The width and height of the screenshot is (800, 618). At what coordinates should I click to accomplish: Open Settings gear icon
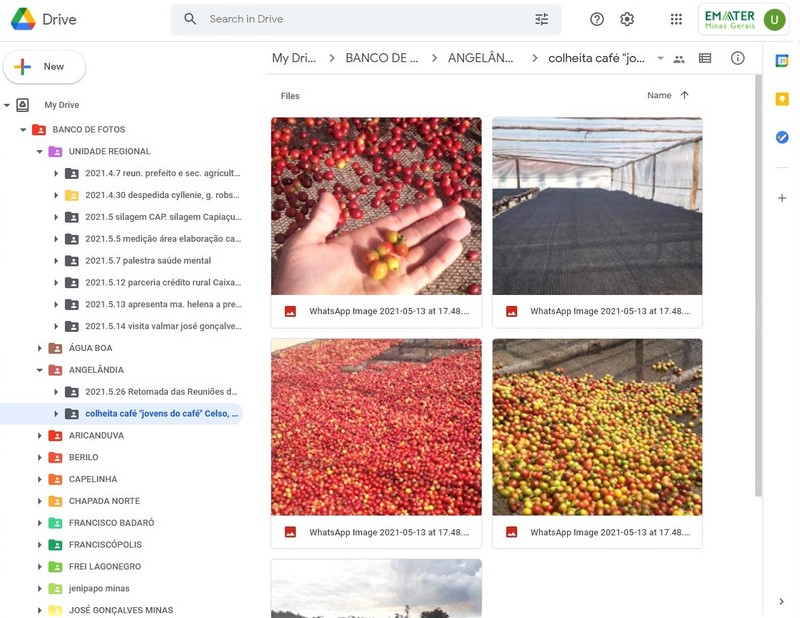[x=627, y=19]
